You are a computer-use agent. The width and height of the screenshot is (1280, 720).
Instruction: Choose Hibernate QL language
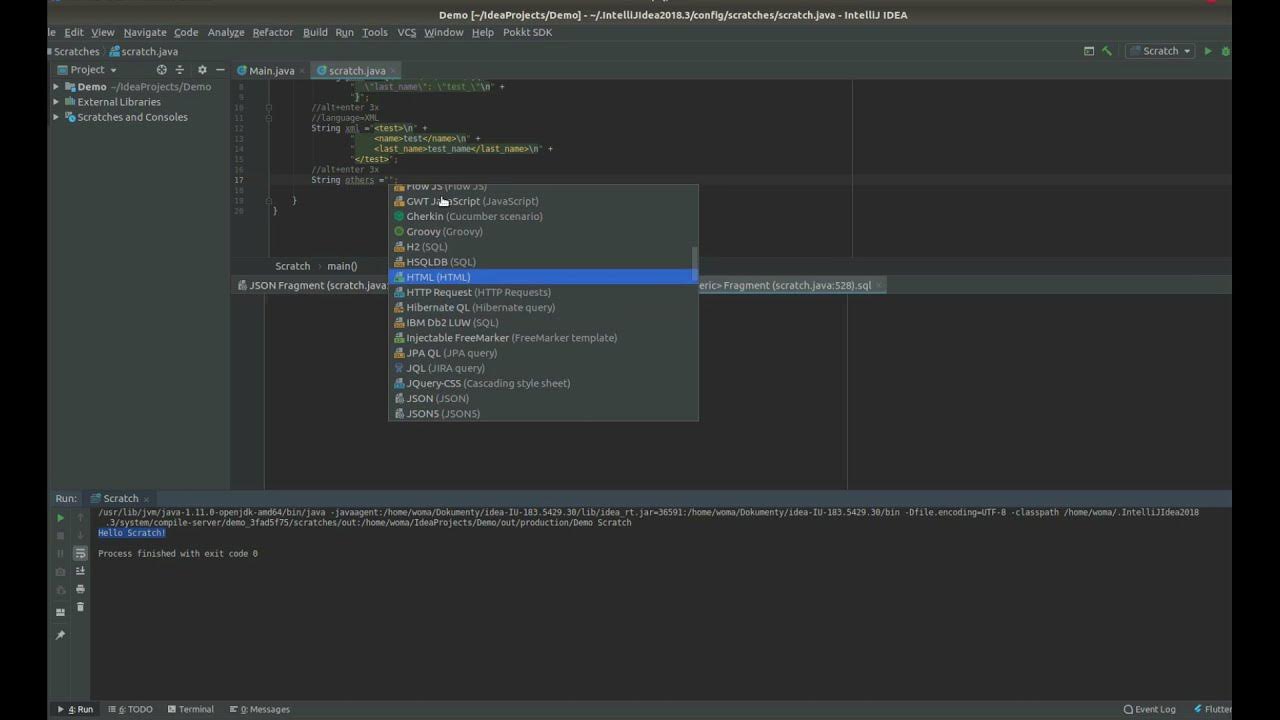tap(543, 307)
